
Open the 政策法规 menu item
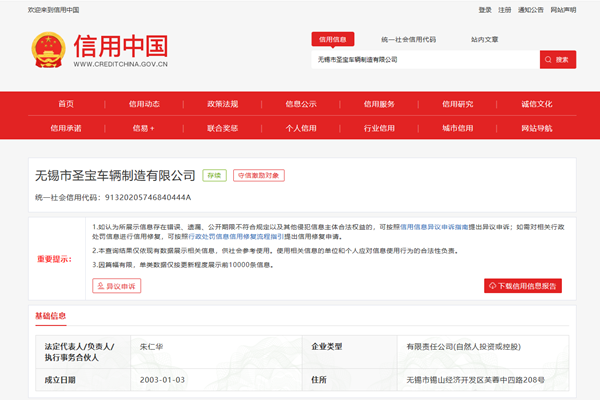(x=223, y=104)
